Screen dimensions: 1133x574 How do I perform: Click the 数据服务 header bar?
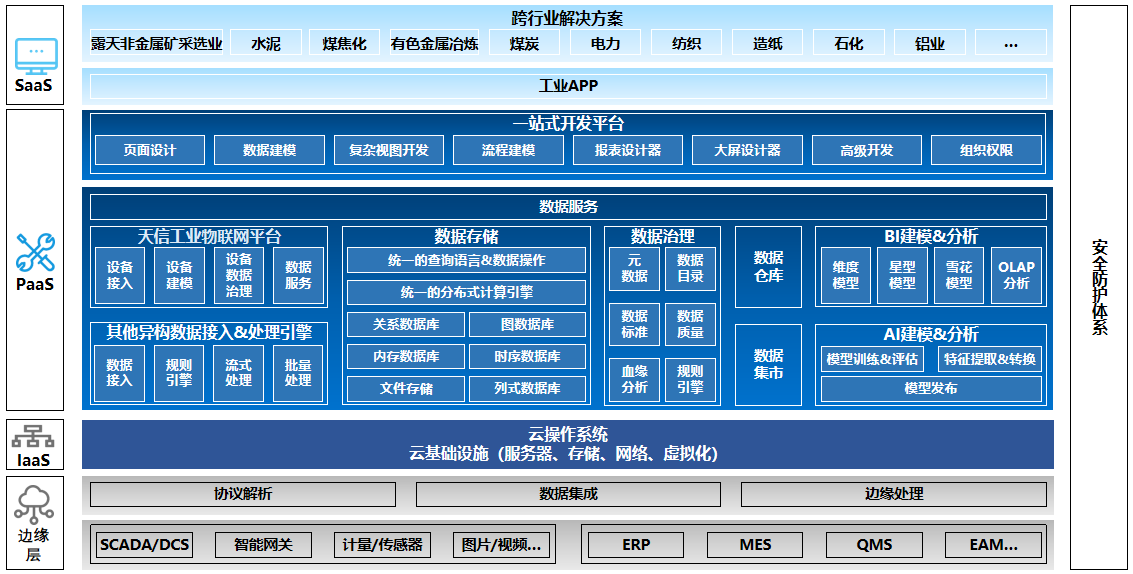tap(568, 207)
